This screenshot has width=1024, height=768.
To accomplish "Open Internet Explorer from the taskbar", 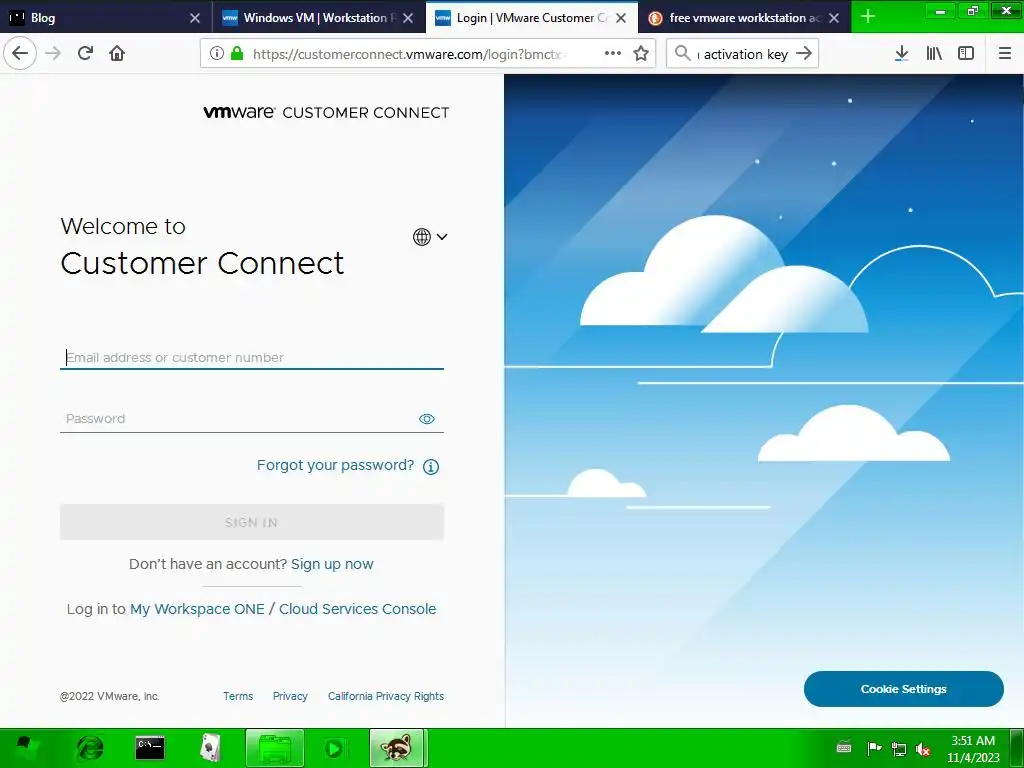I will (90, 748).
